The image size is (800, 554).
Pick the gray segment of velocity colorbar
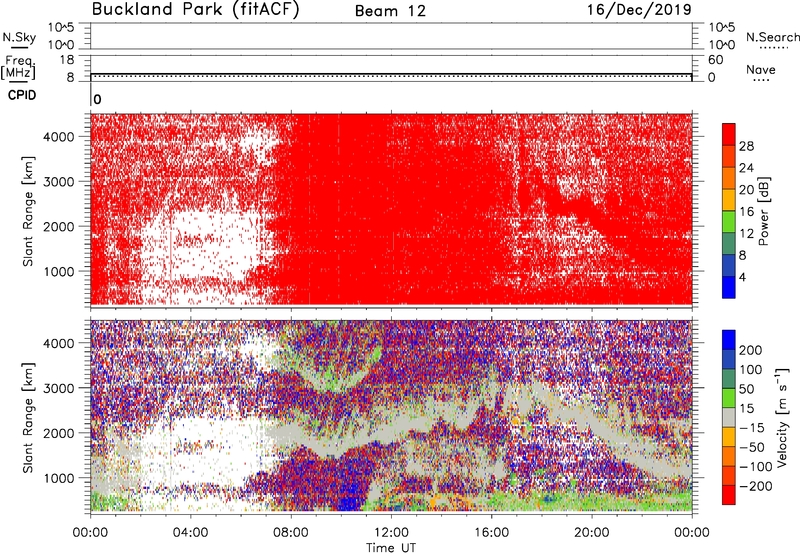tap(729, 418)
